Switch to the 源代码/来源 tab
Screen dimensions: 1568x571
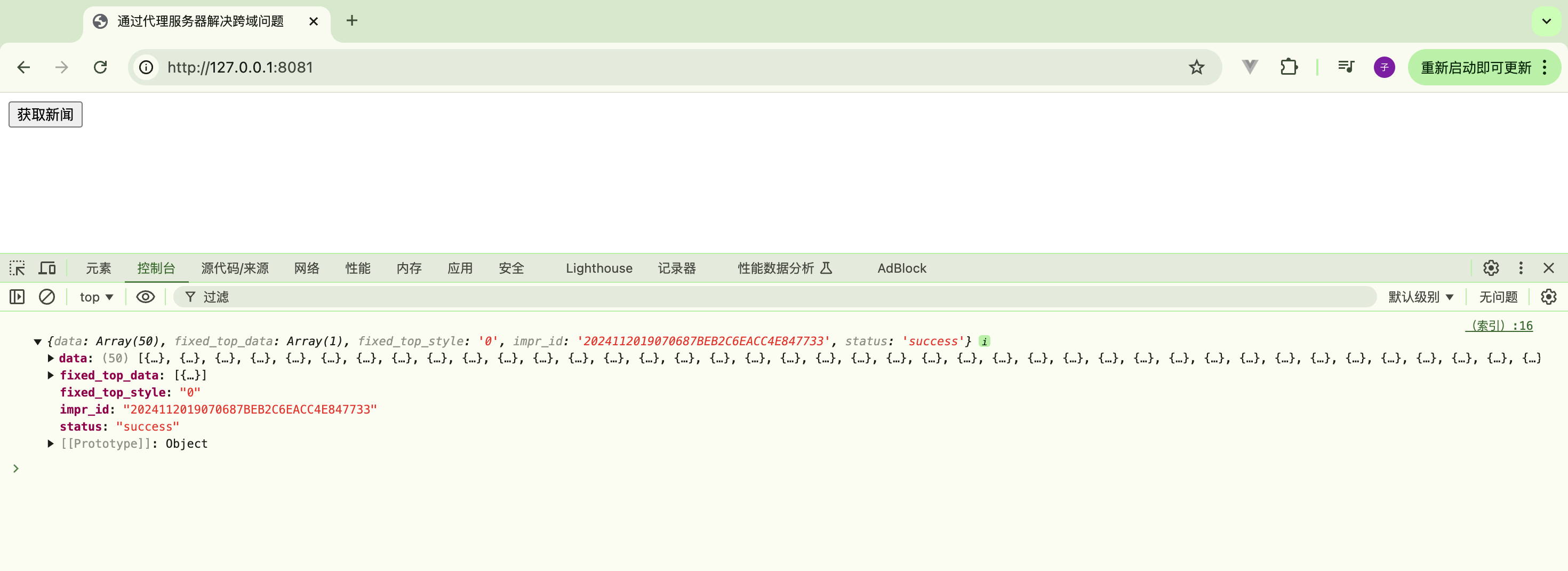point(235,268)
